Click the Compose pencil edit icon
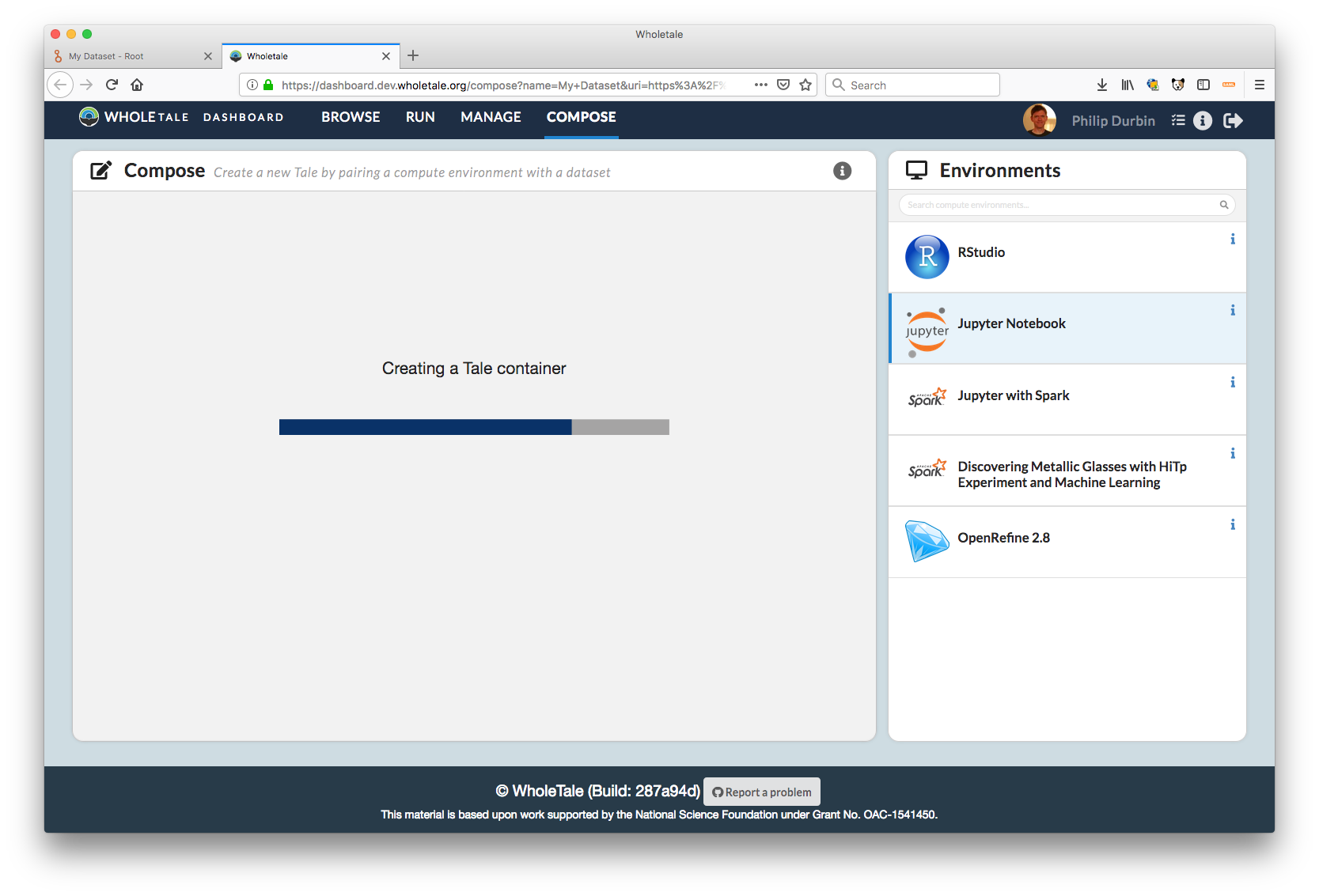Image resolution: width=1319 pixels, height=896 pixels. pos(100,170)
